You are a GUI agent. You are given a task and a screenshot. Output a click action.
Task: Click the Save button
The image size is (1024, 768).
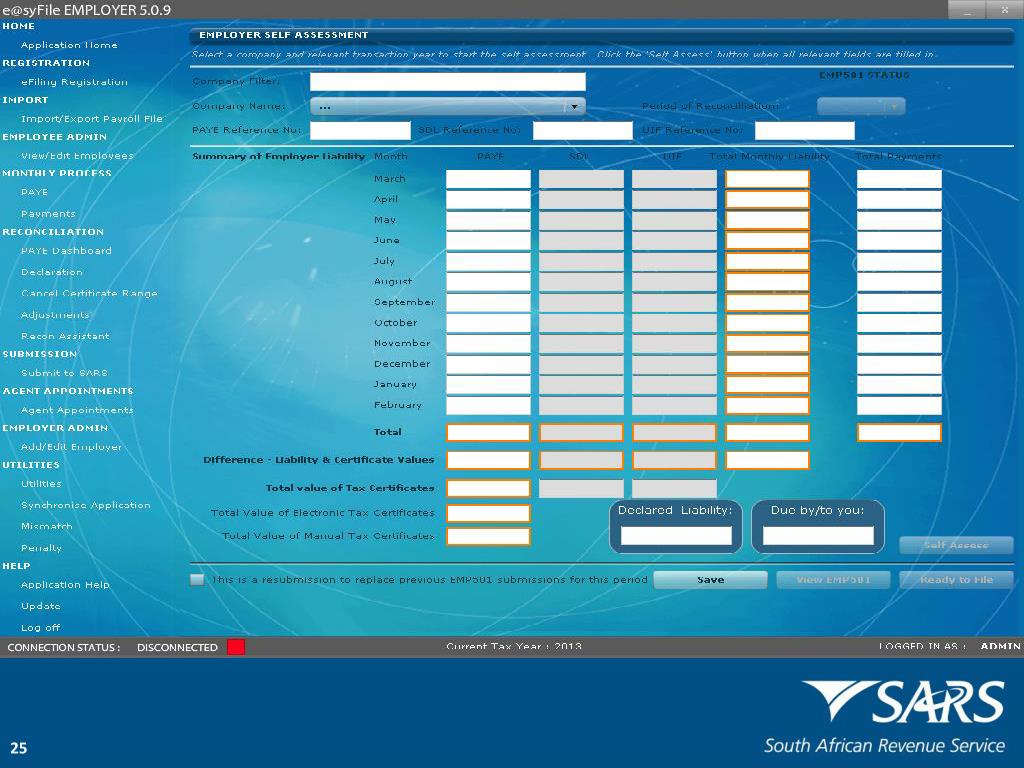pyautogui.click(x=710, y=580)
